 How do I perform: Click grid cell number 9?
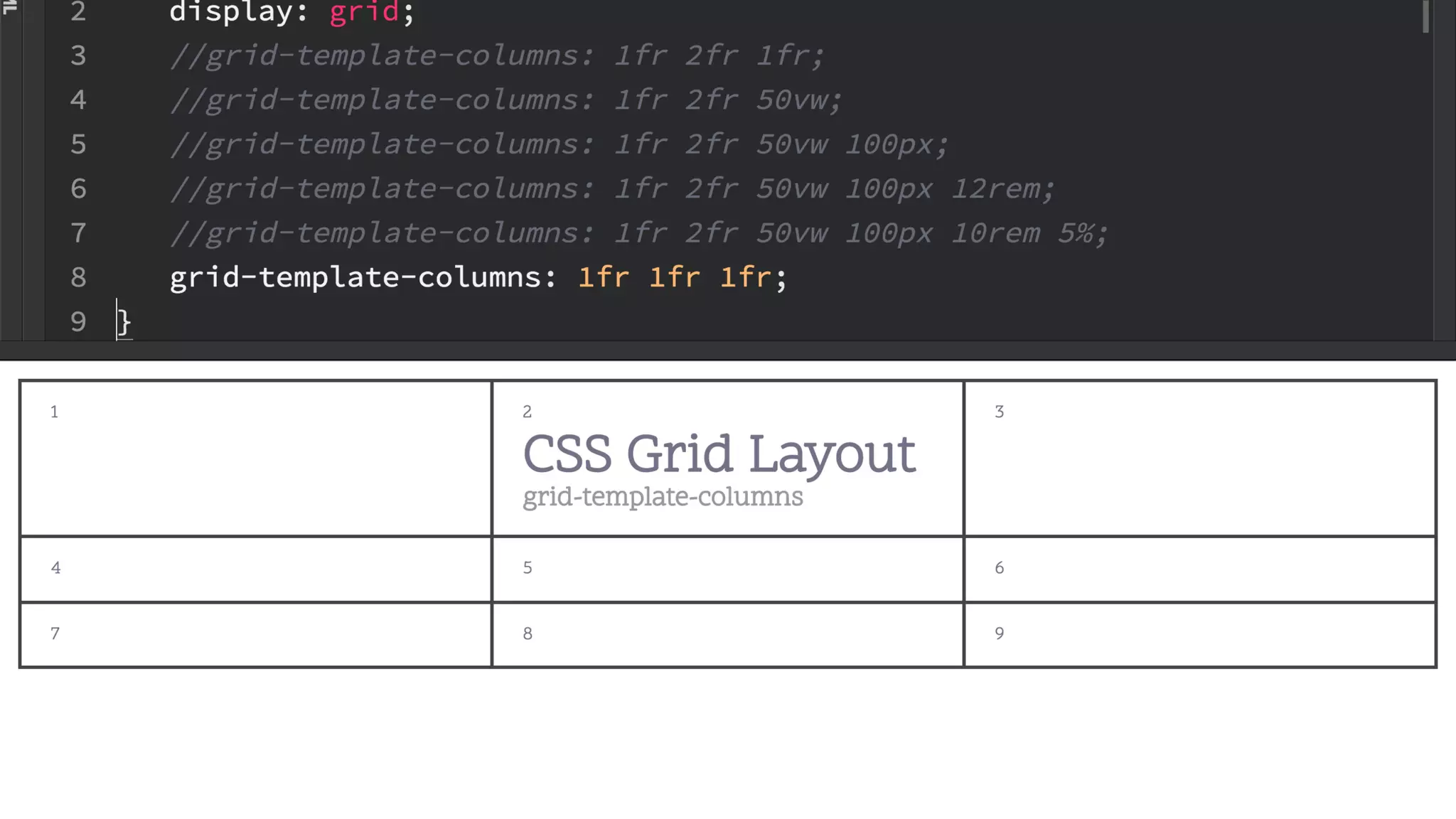pos(1199,635)
